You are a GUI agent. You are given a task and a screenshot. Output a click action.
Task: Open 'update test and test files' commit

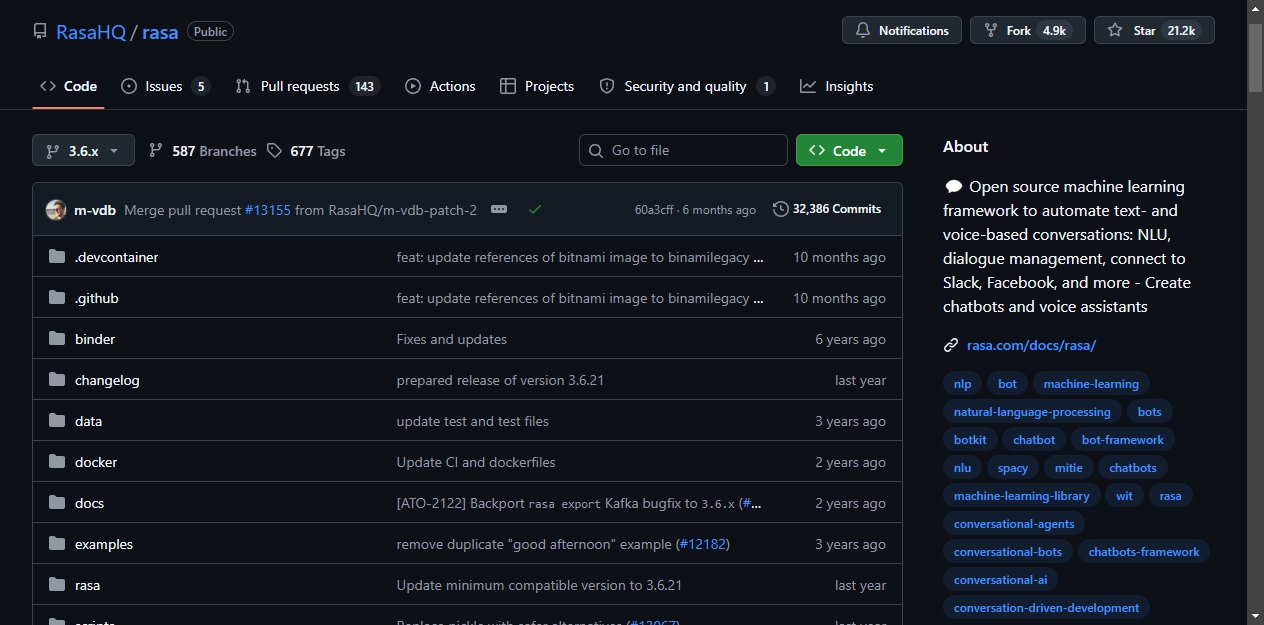473,421
